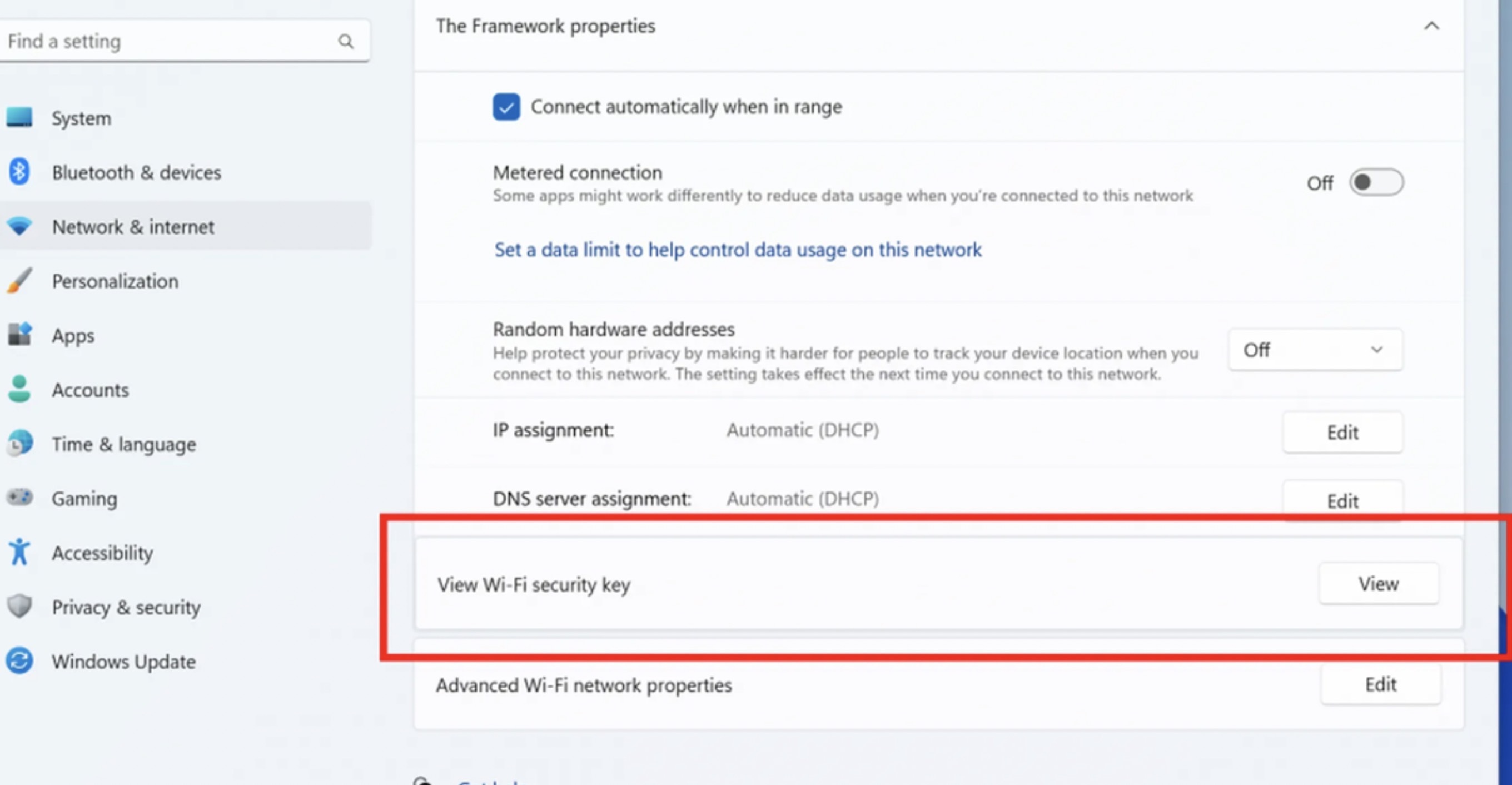
Task: Edit the IP assignment setting
Action: click(1342, 432)
